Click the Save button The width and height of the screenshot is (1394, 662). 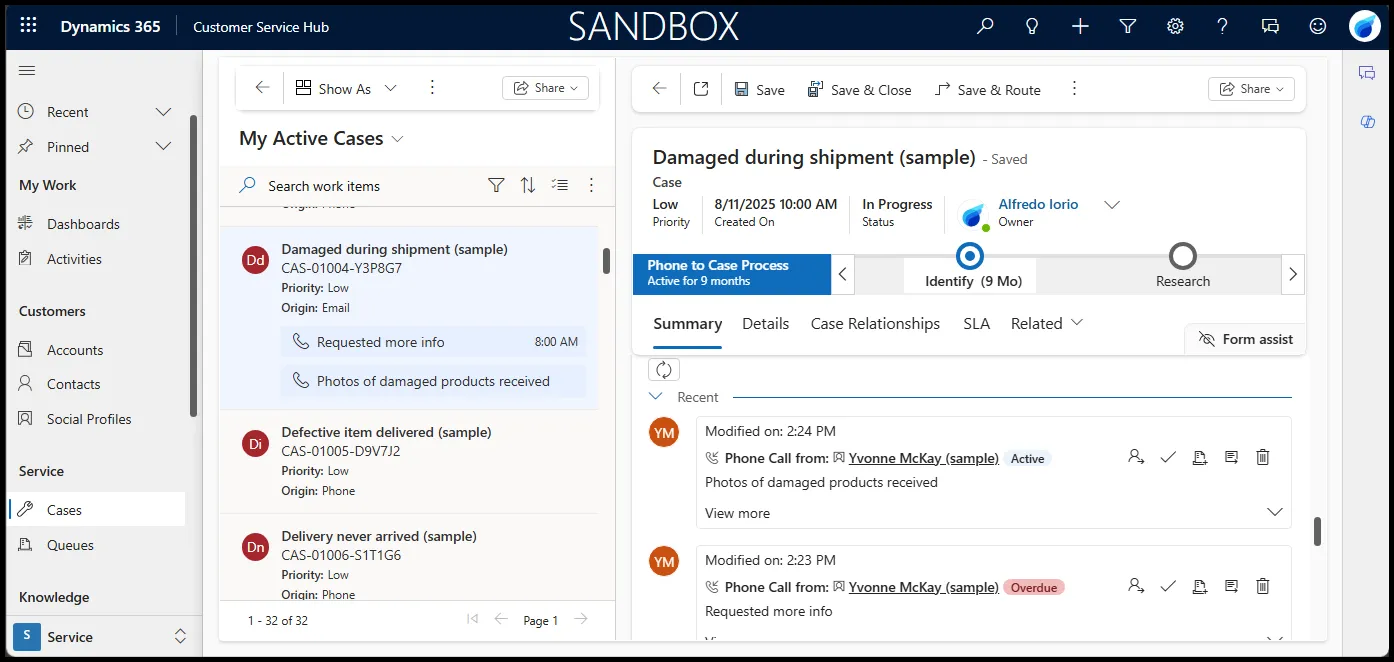coord(759,89)
